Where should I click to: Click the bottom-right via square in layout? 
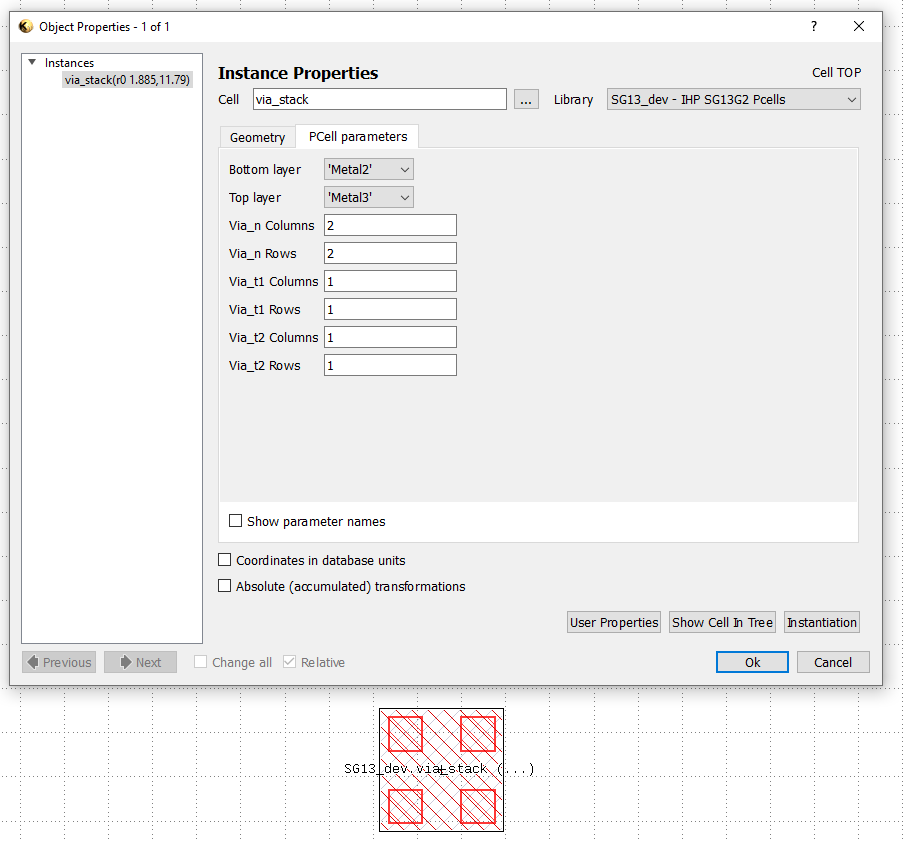click(x=478, y=806)
